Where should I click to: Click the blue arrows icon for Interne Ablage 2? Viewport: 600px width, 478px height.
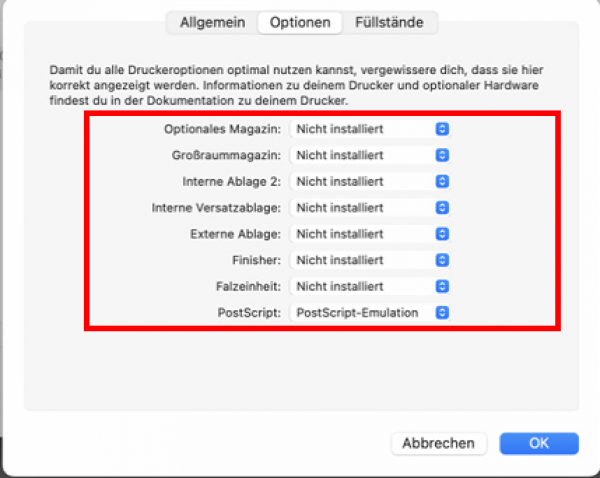442,182
